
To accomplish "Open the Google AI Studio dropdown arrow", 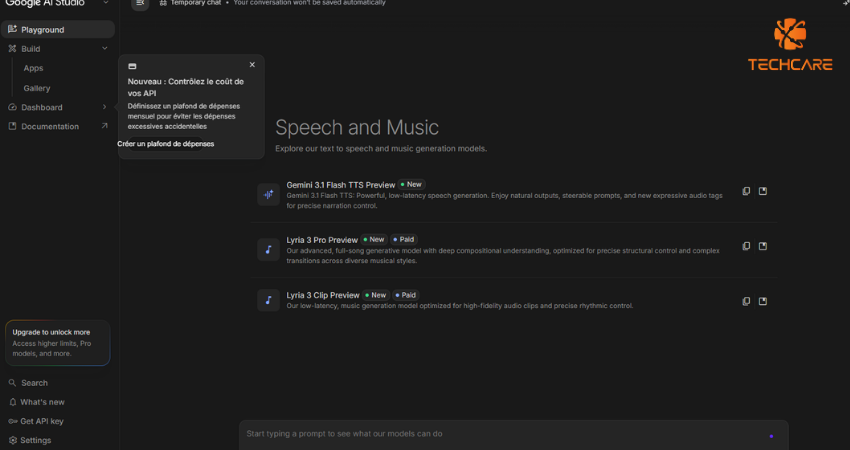I will [106, 3].
